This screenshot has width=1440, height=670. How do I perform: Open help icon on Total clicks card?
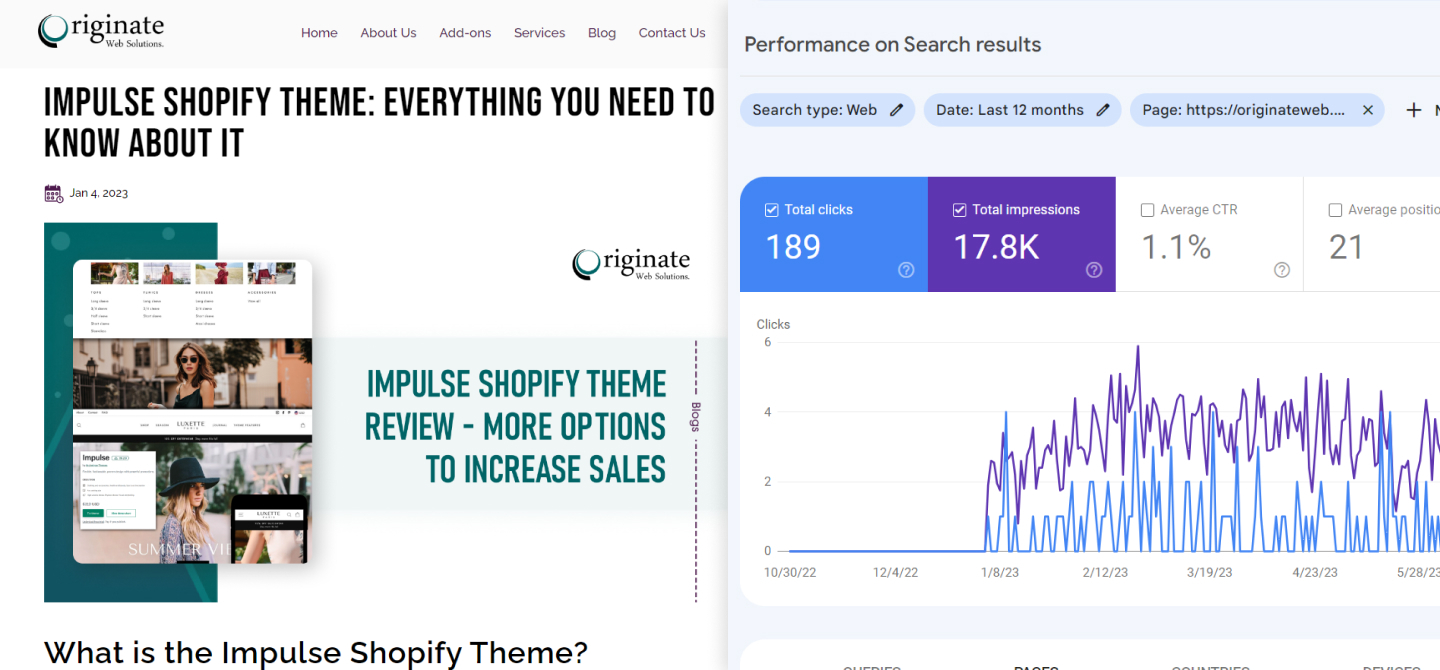pyautogui.click(x=906, y=270)
